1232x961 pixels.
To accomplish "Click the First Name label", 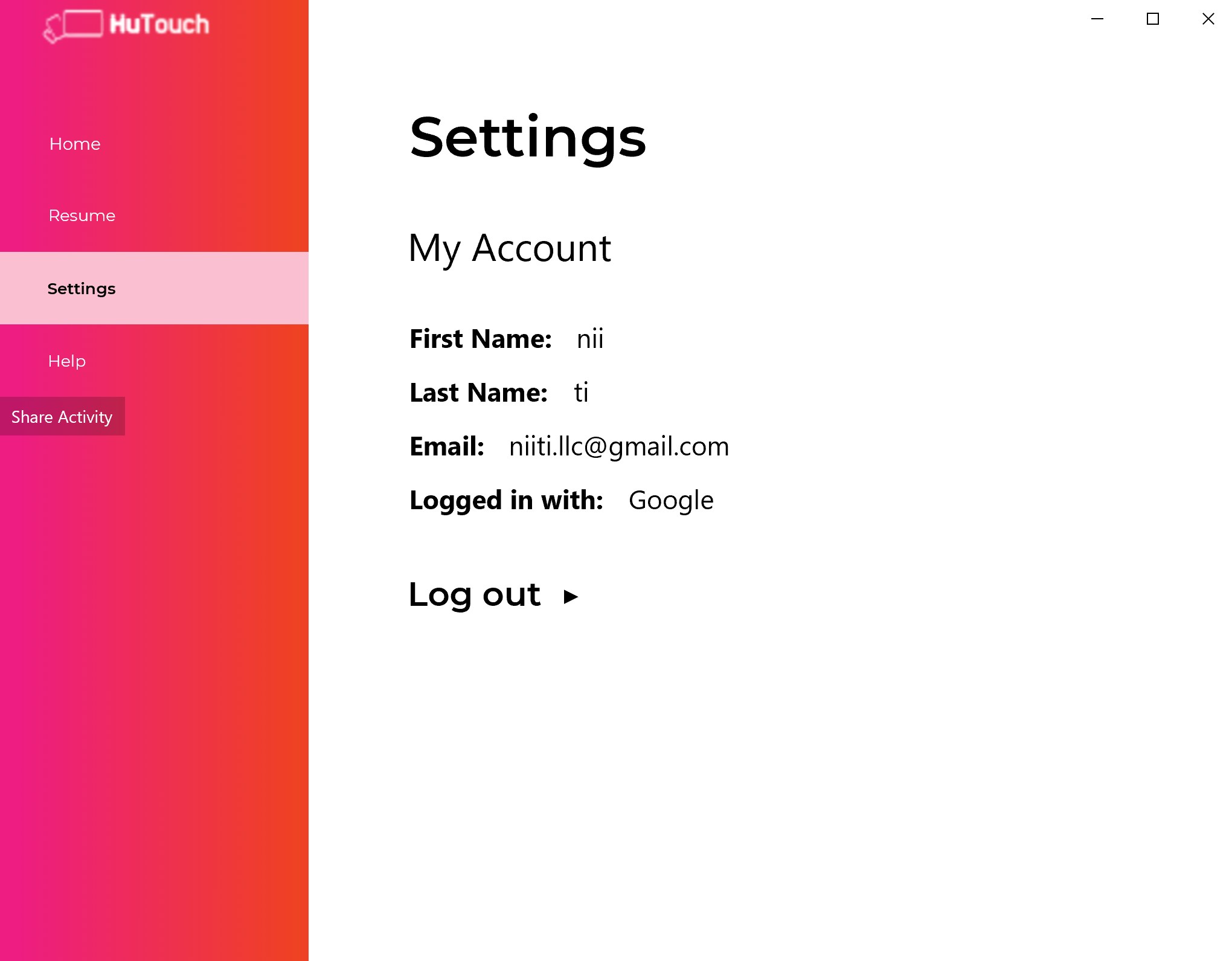I will [x=481, y=339].
